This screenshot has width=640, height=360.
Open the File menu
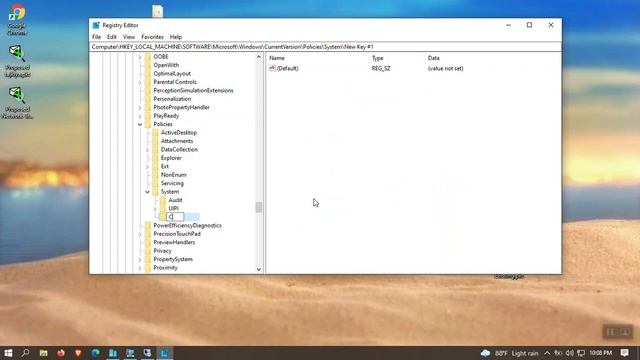pyautogui.click(x=96, y=37)
